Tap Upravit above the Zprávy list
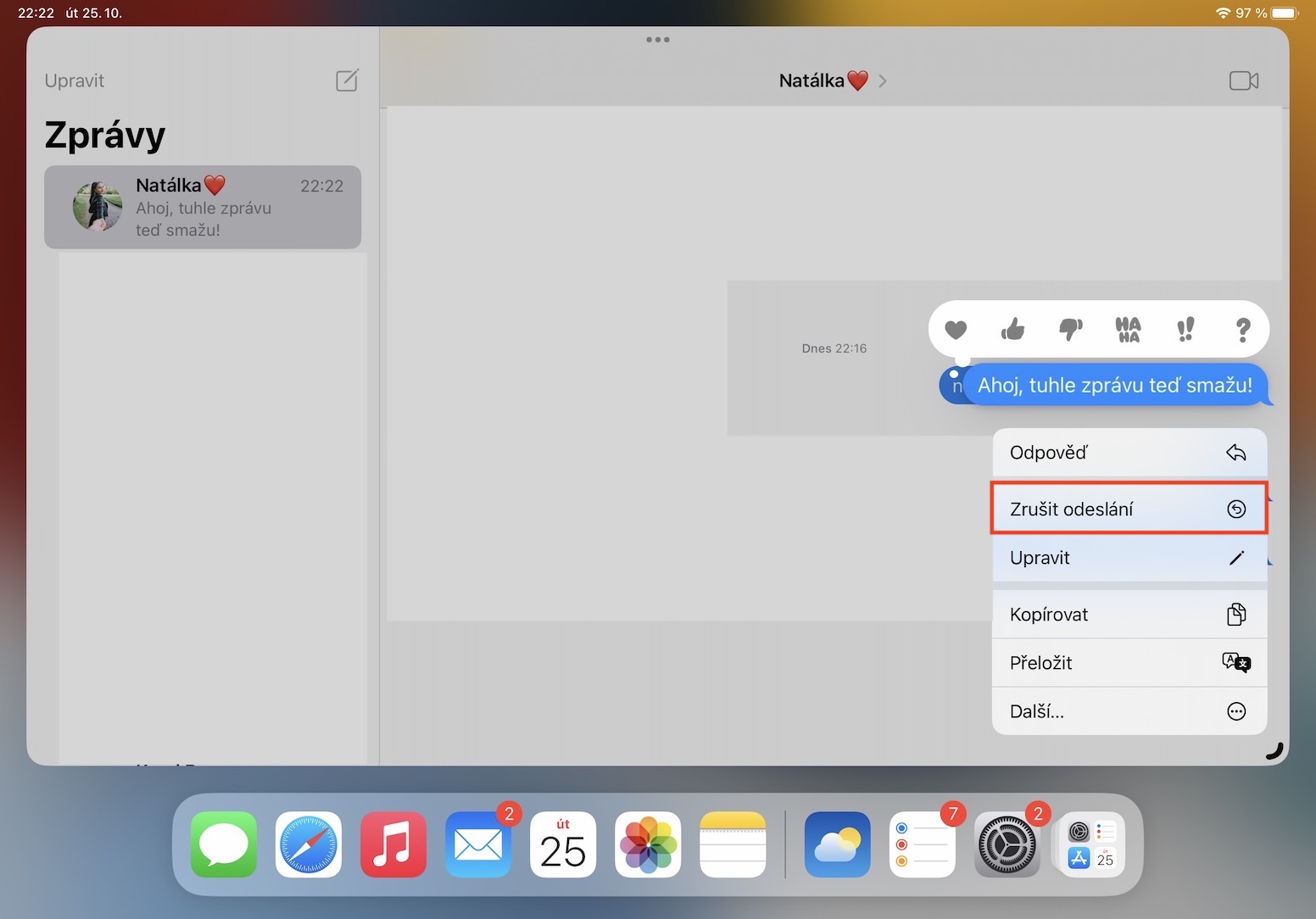The height and width of the screenshot is (919, 1316). 75,81
